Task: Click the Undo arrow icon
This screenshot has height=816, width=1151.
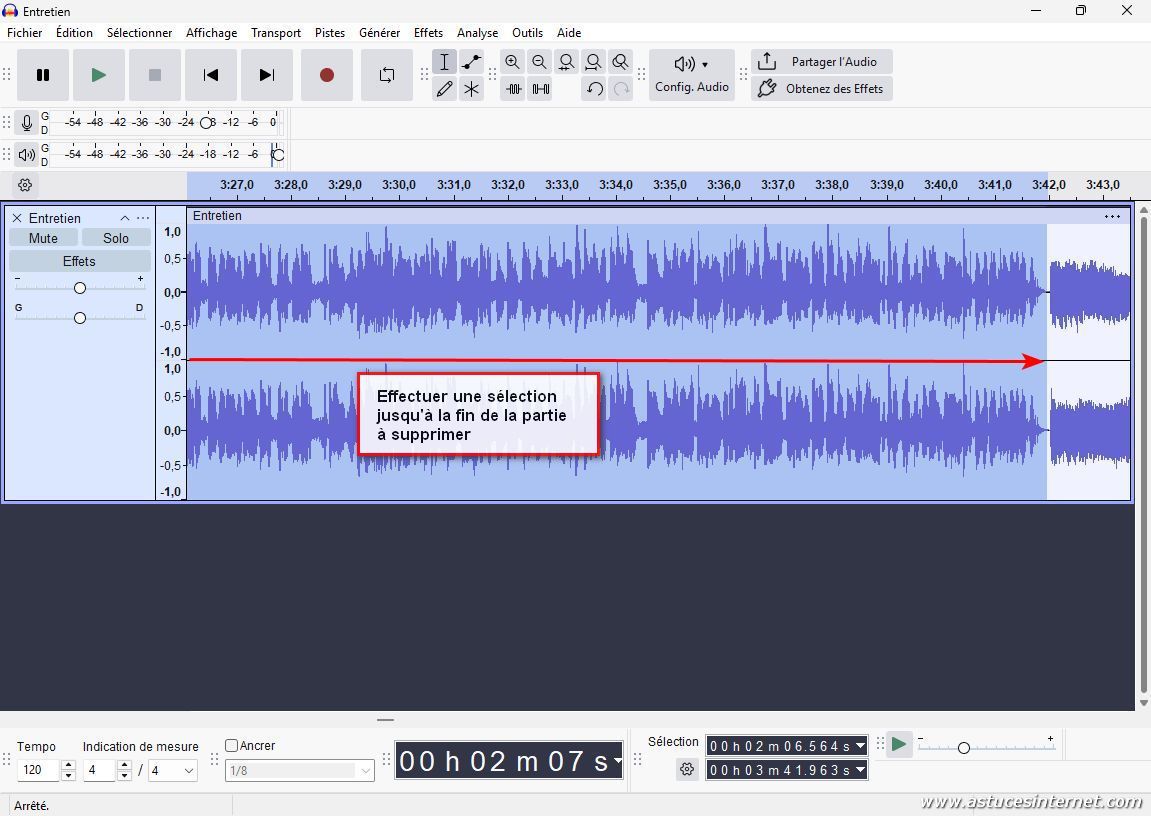Action: [x=594, y=89]
